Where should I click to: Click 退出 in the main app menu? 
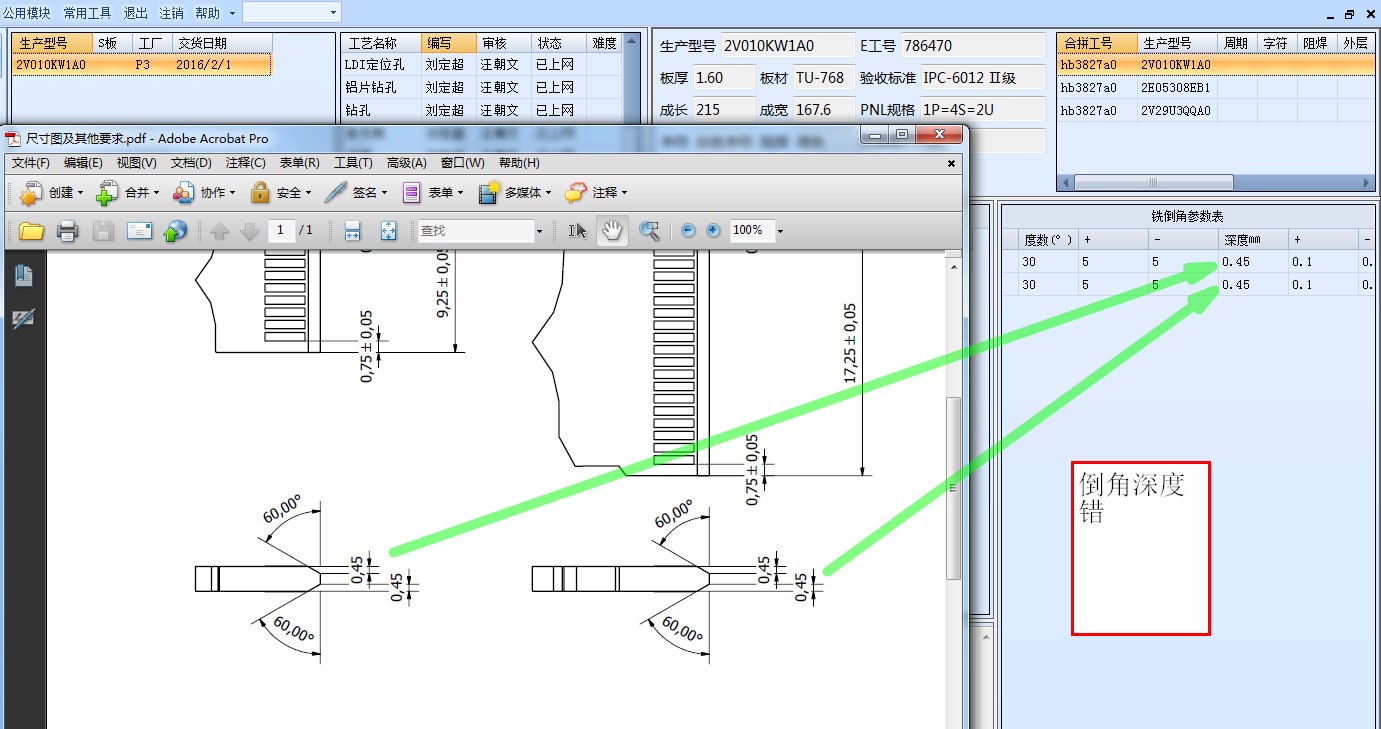click(x=135, y=13)
